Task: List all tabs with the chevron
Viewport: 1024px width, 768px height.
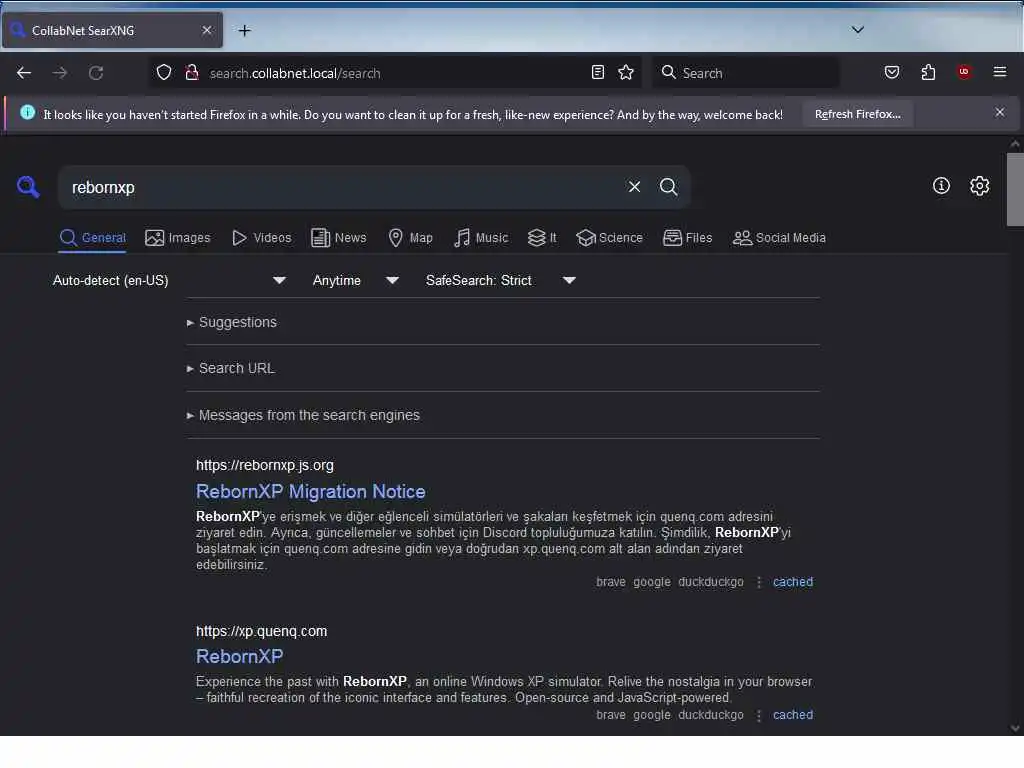Action: click(857, 30)
